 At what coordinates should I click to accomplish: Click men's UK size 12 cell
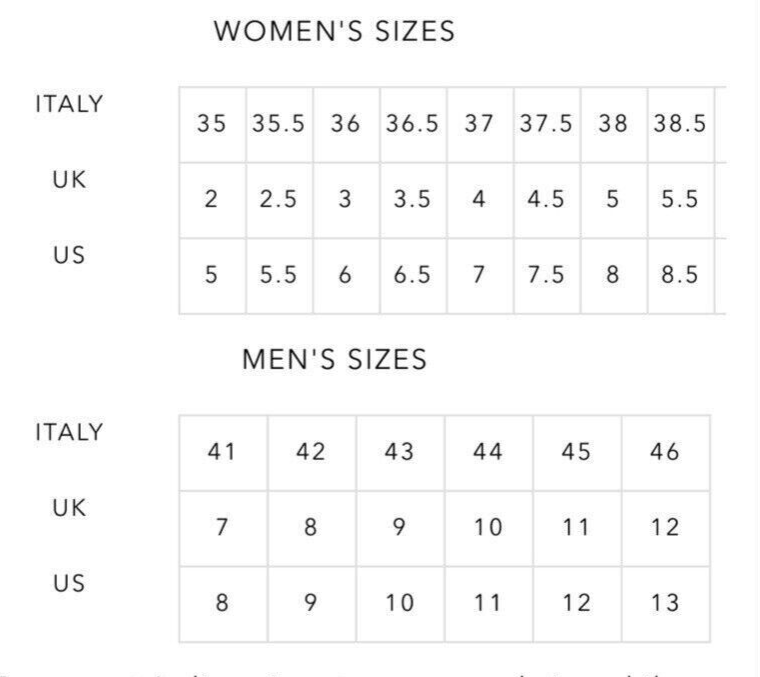(x=665, y=528)
